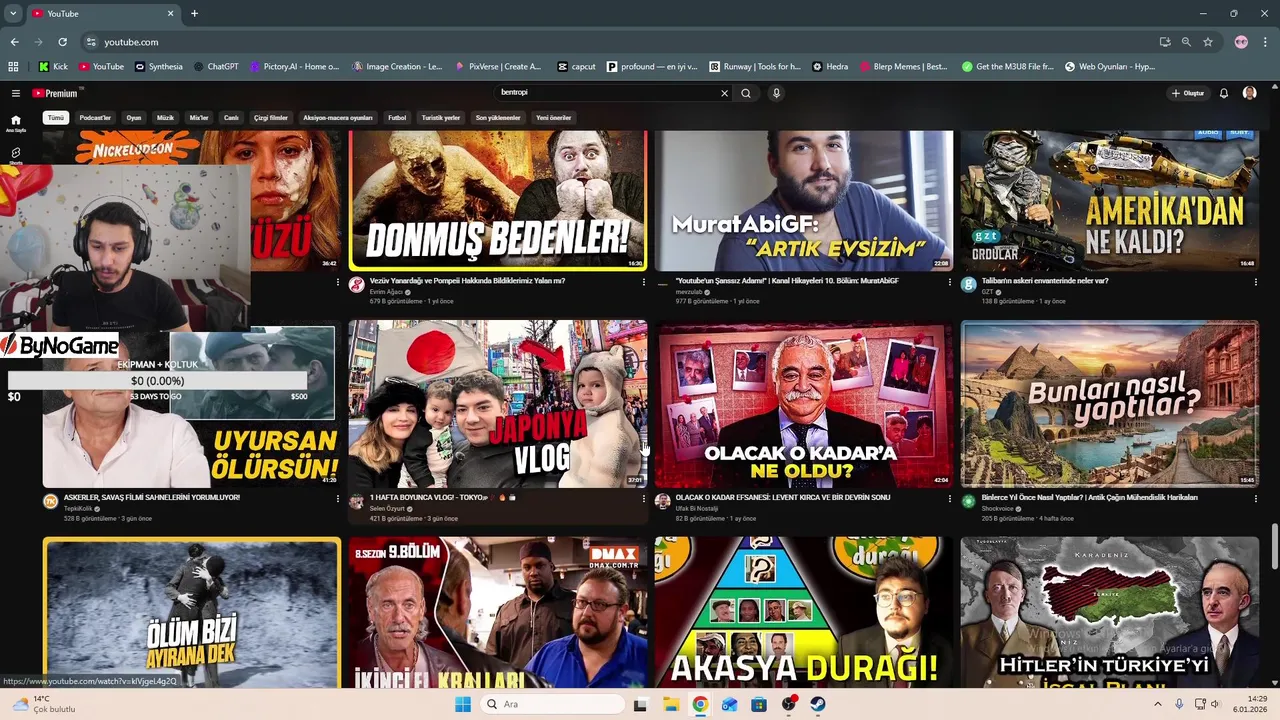The width and height of the screenshot is (1280, 720).
Task: Open the capcut bookmark
Action: [577, 67]
